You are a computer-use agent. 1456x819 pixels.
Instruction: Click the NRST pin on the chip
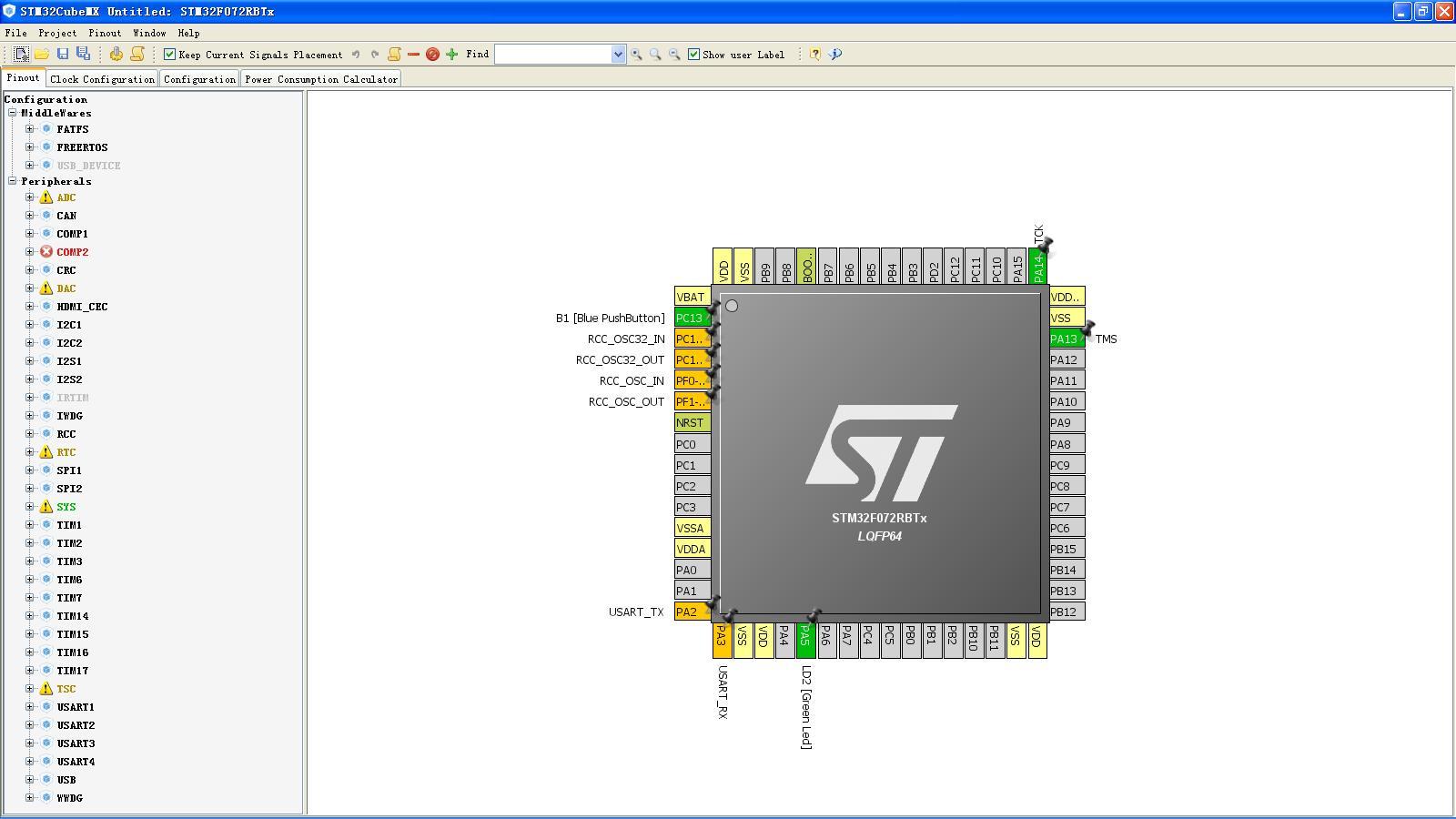(x=692, y=422)
